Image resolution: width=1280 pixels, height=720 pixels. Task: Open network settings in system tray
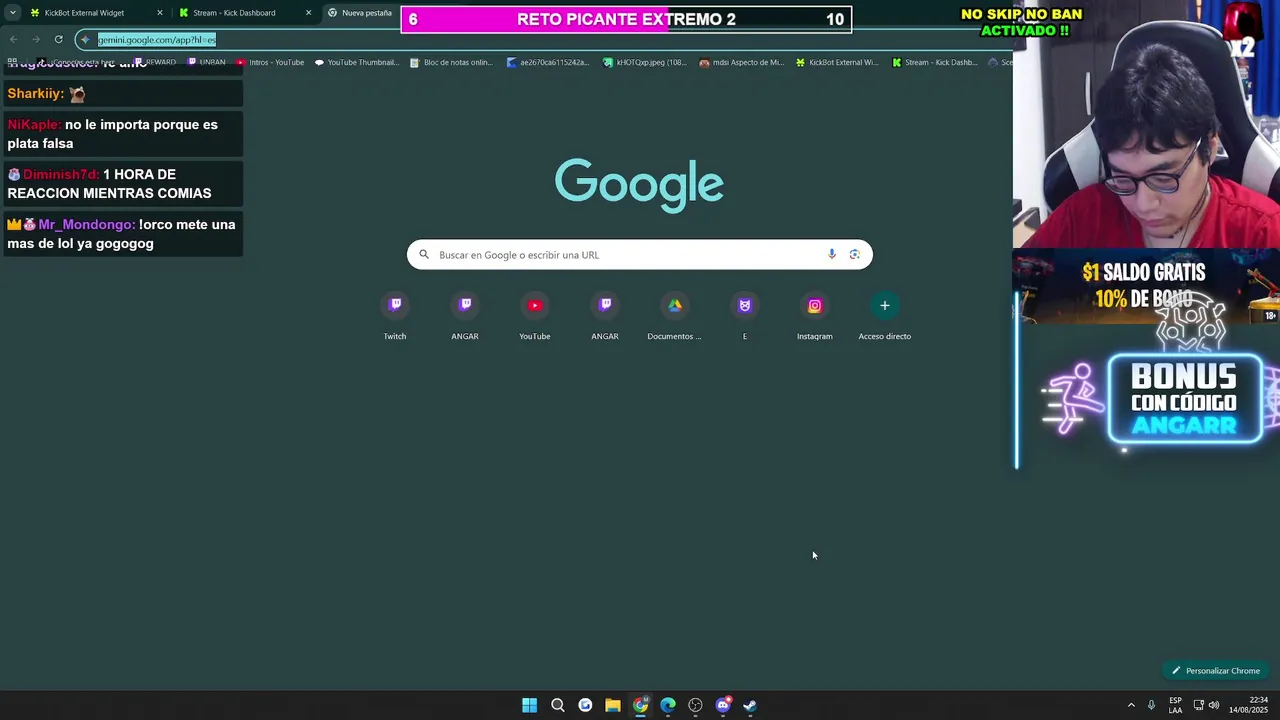pos(1198,705)
